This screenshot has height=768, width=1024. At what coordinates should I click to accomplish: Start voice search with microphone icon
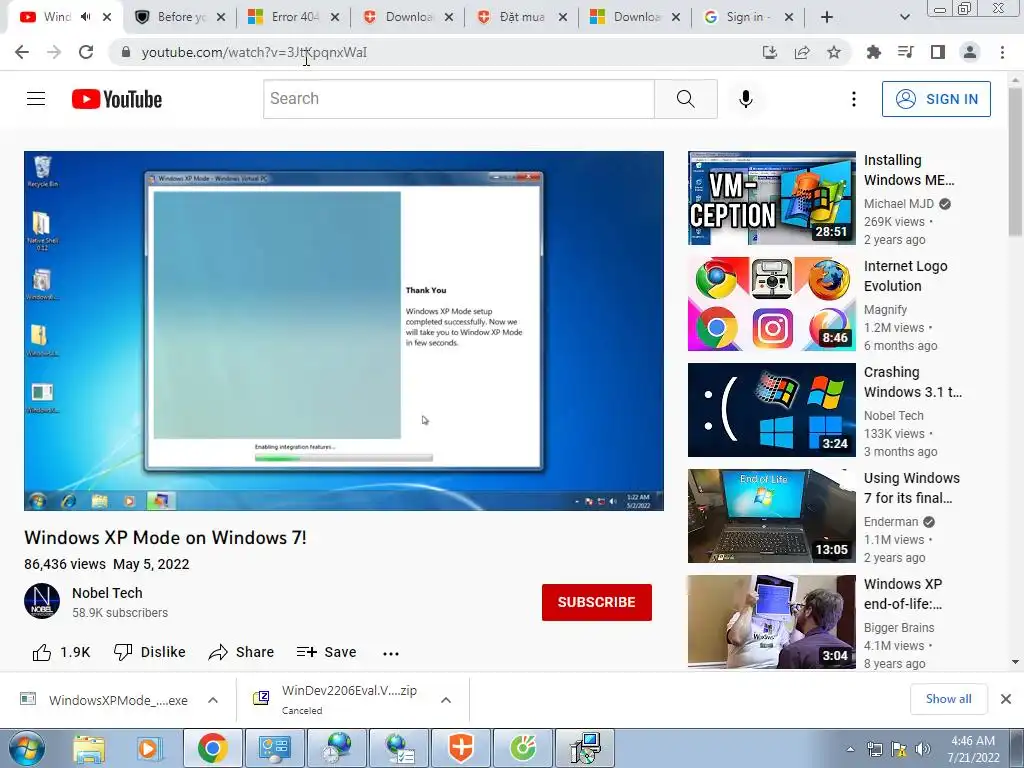tap(746, 99)
